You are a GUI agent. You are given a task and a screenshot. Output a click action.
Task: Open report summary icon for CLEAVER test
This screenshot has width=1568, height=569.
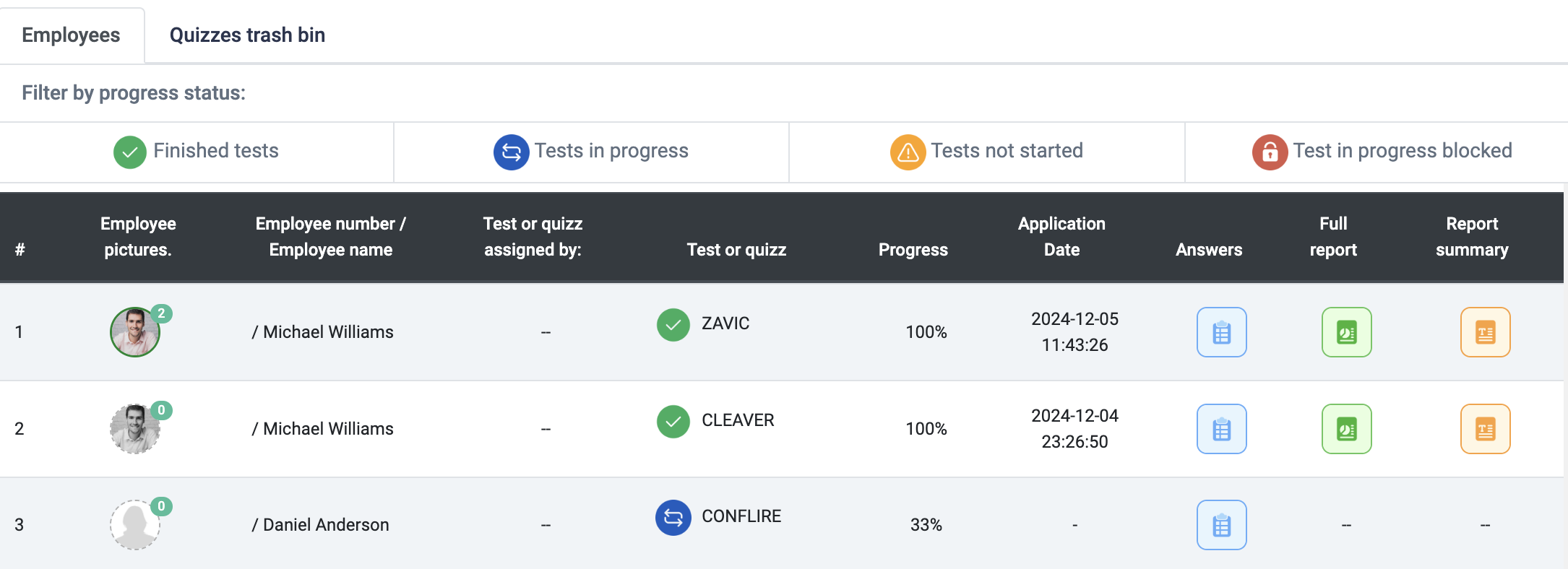pyautogui.click(x=1485, y=429)
